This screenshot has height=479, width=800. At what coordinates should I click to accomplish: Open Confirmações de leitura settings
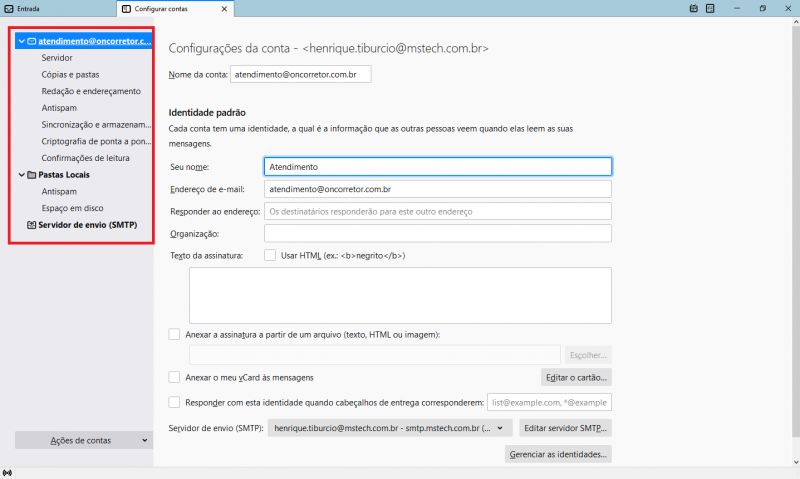[x=85, y=158]
